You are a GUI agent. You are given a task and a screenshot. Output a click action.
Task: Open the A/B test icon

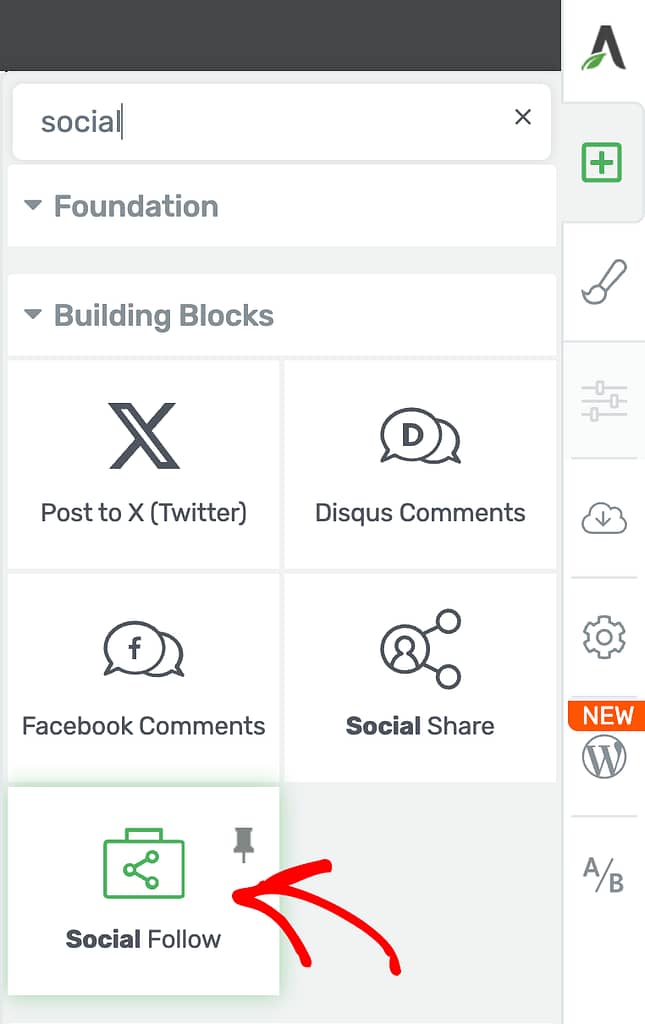coord(604,875)
